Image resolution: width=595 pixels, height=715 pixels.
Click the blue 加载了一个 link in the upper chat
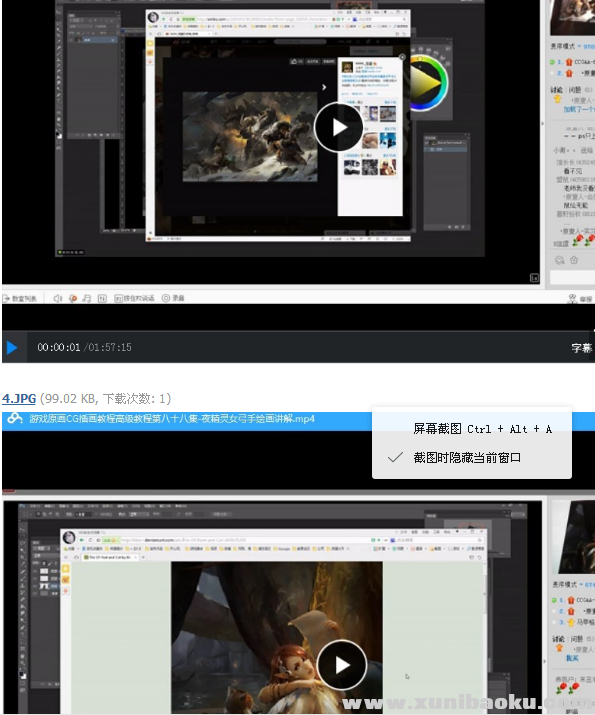579,109
